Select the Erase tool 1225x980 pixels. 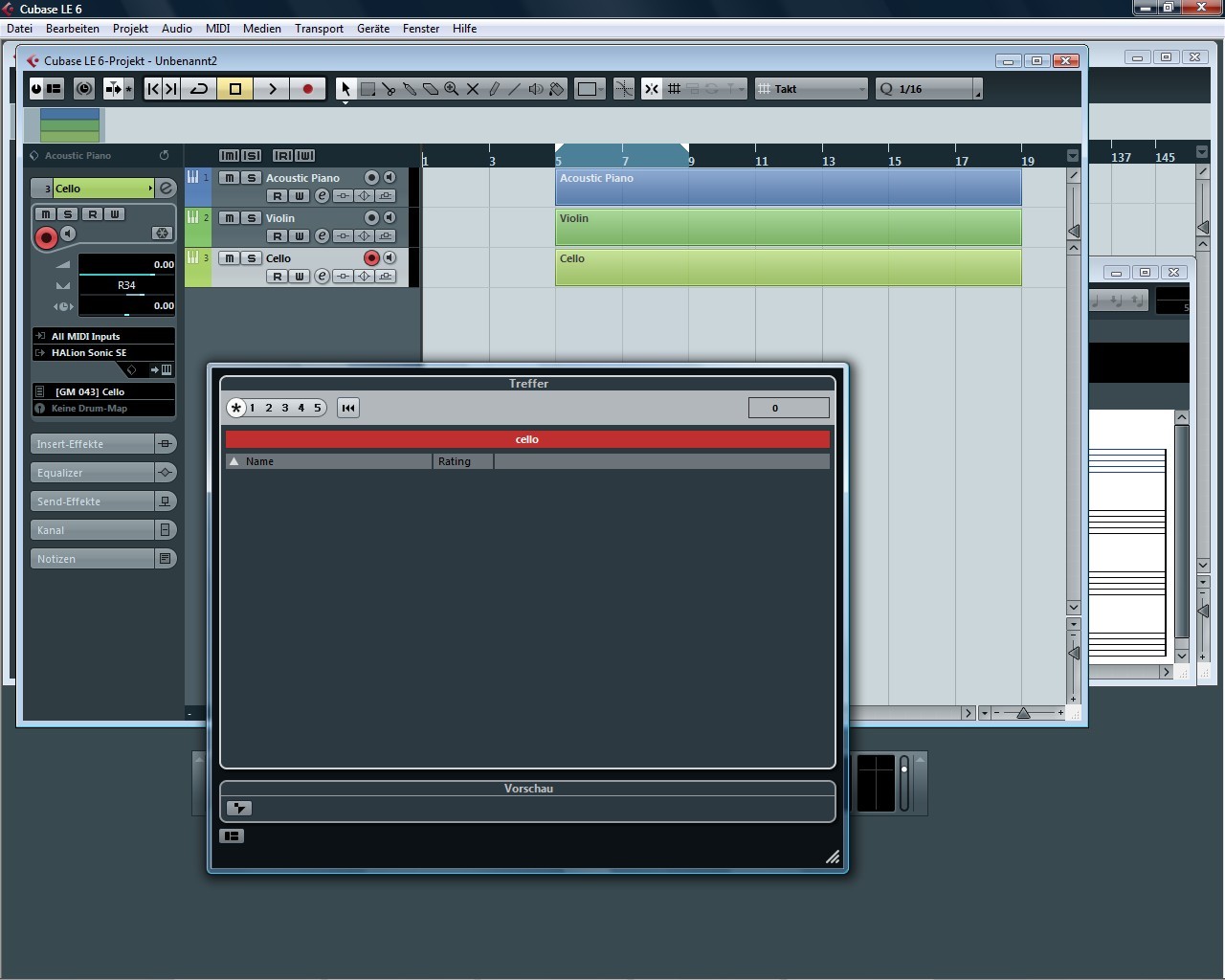[x=431, y=89]
